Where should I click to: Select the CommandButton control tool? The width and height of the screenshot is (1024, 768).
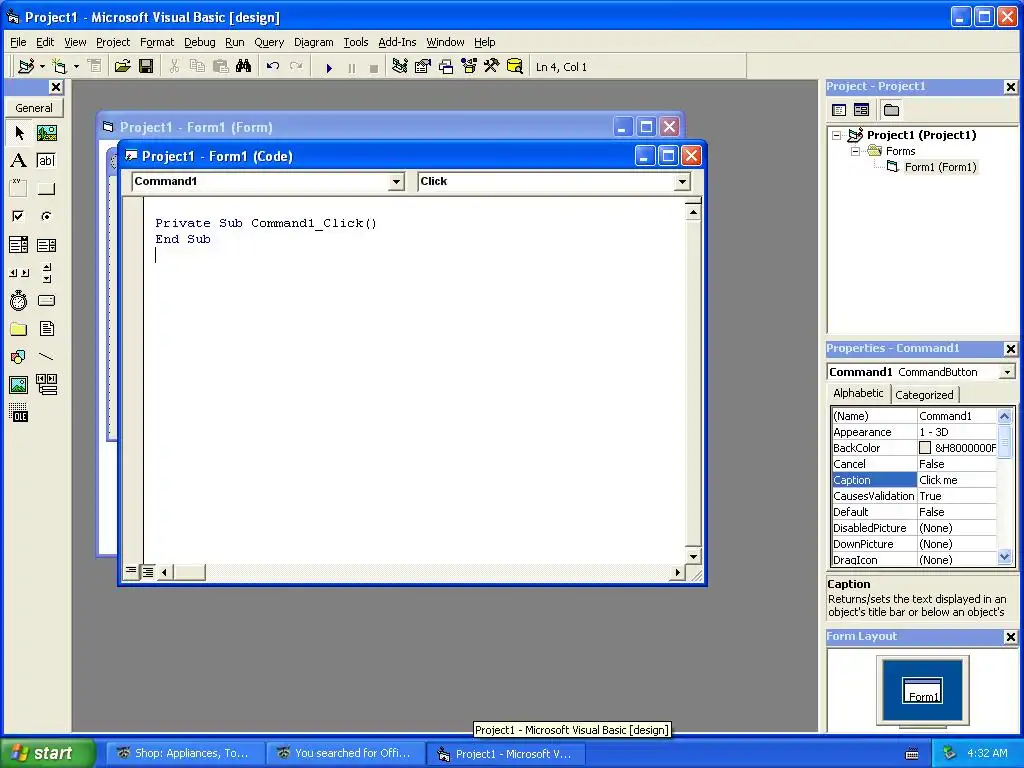(46, 189)
